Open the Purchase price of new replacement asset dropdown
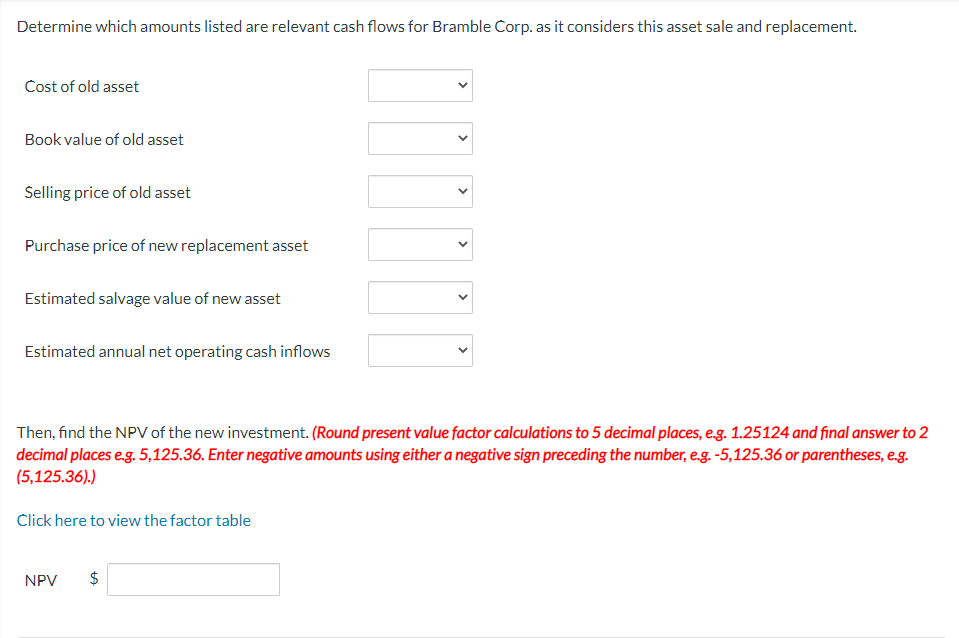The width and height of the screenshot is (959, 638). (420, 244)
